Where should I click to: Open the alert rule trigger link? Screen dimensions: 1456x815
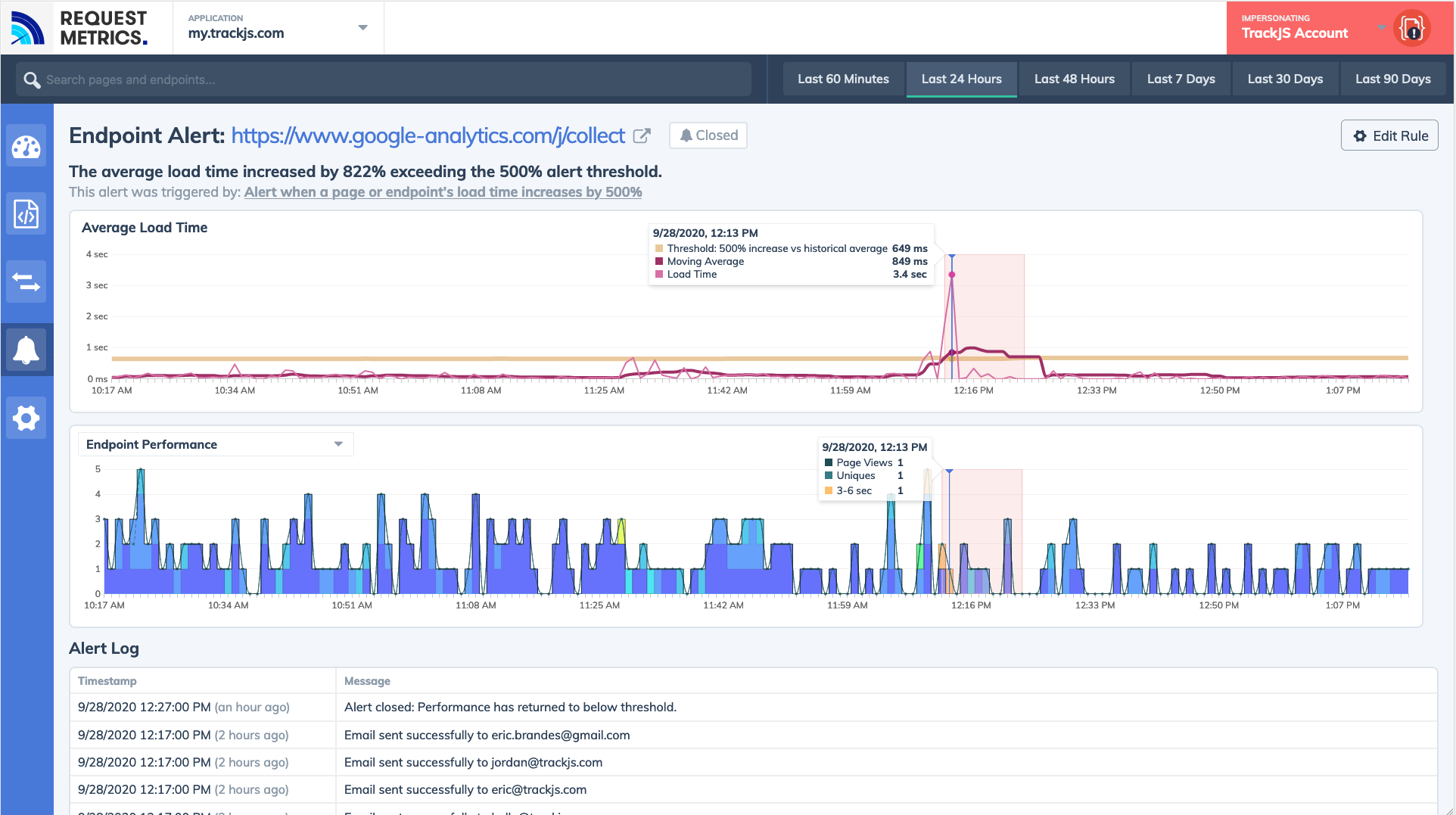[442, 192]
